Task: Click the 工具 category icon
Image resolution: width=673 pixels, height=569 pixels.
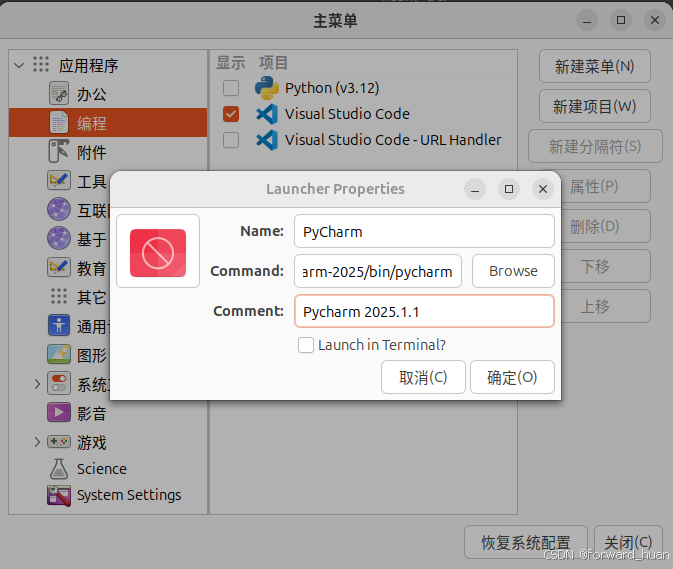Action: pos(59,180)
